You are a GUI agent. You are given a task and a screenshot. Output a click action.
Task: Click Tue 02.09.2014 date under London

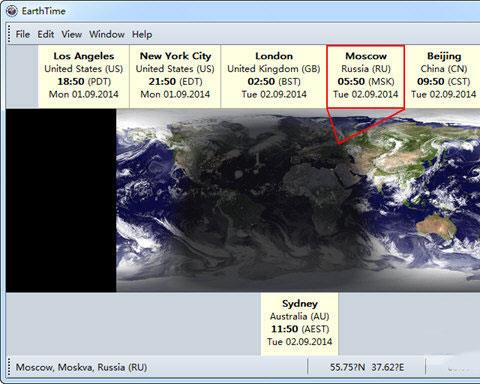[x=274, y=94]
